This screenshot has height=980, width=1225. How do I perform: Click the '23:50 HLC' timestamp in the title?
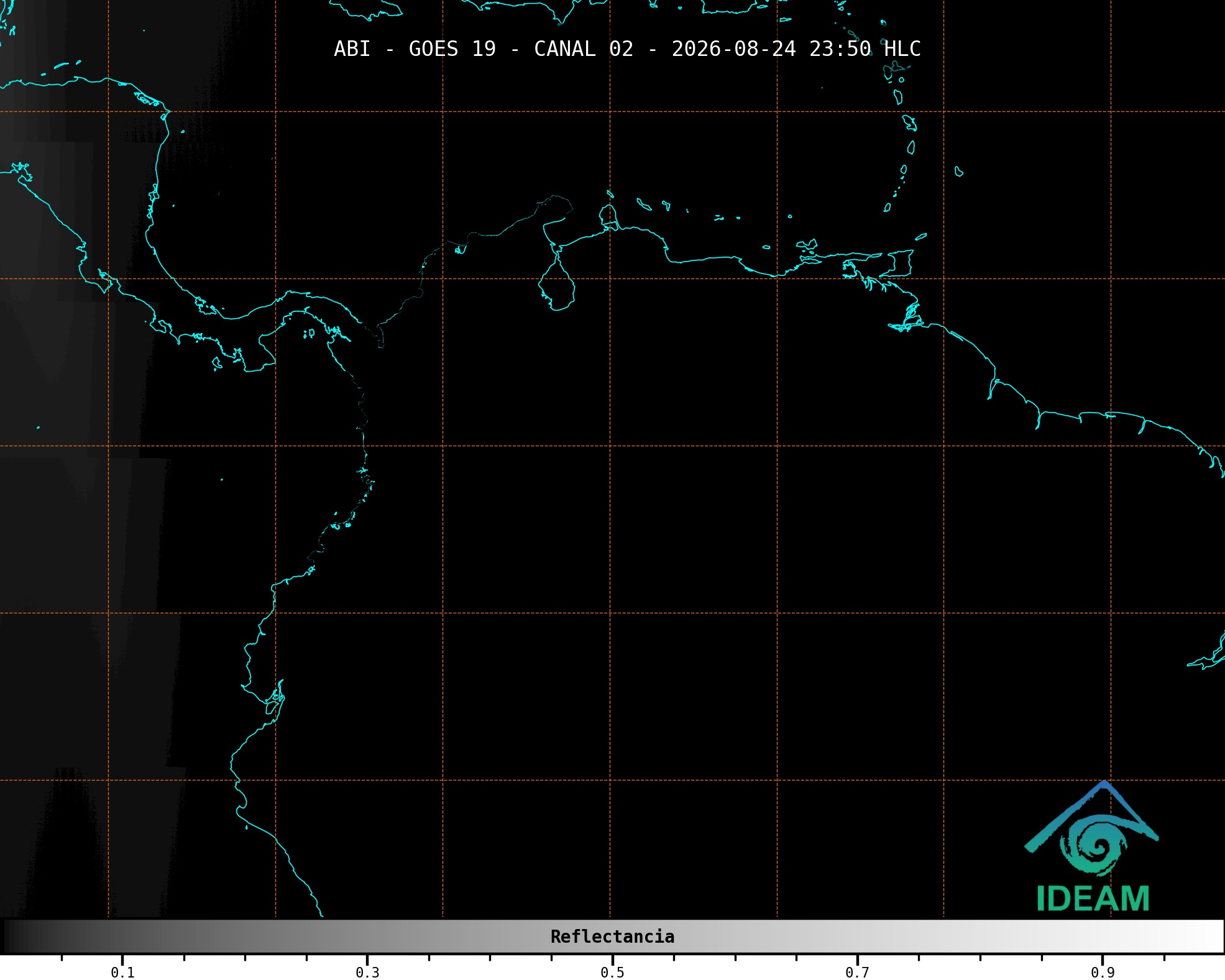(865, 49)
